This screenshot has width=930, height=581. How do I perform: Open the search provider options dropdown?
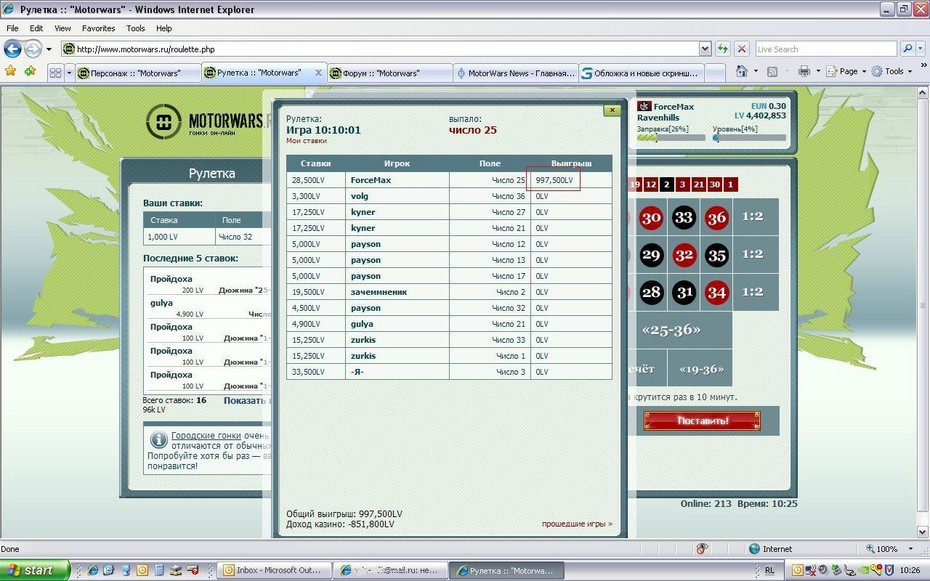(920, 49)
